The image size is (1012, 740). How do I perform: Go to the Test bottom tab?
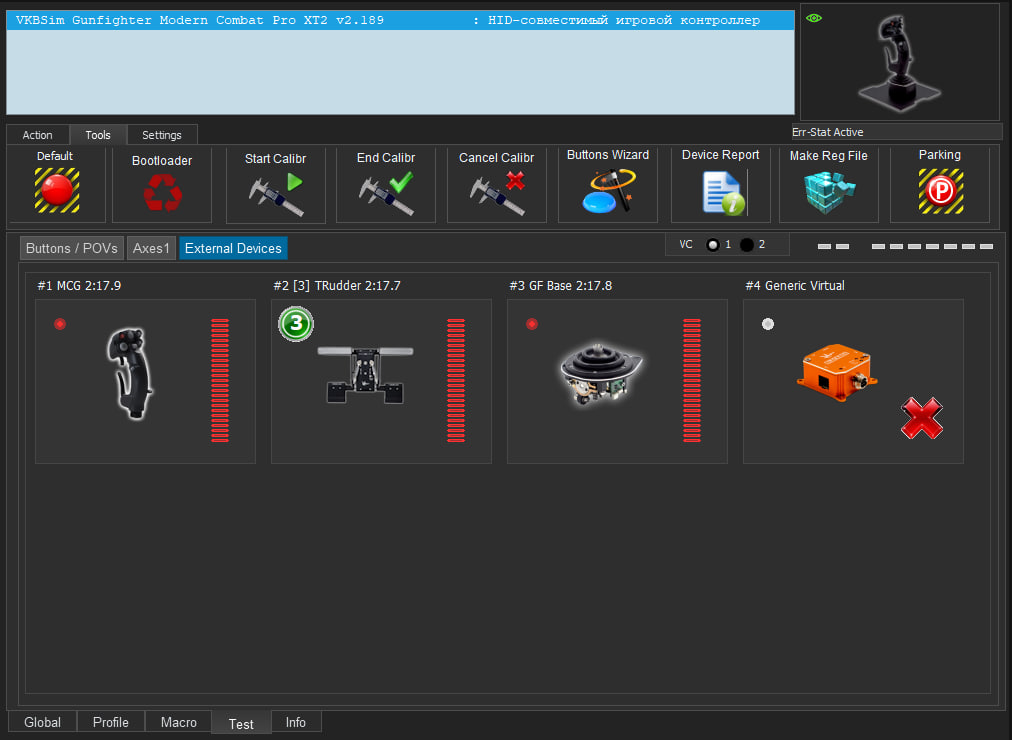coord(241,723)
